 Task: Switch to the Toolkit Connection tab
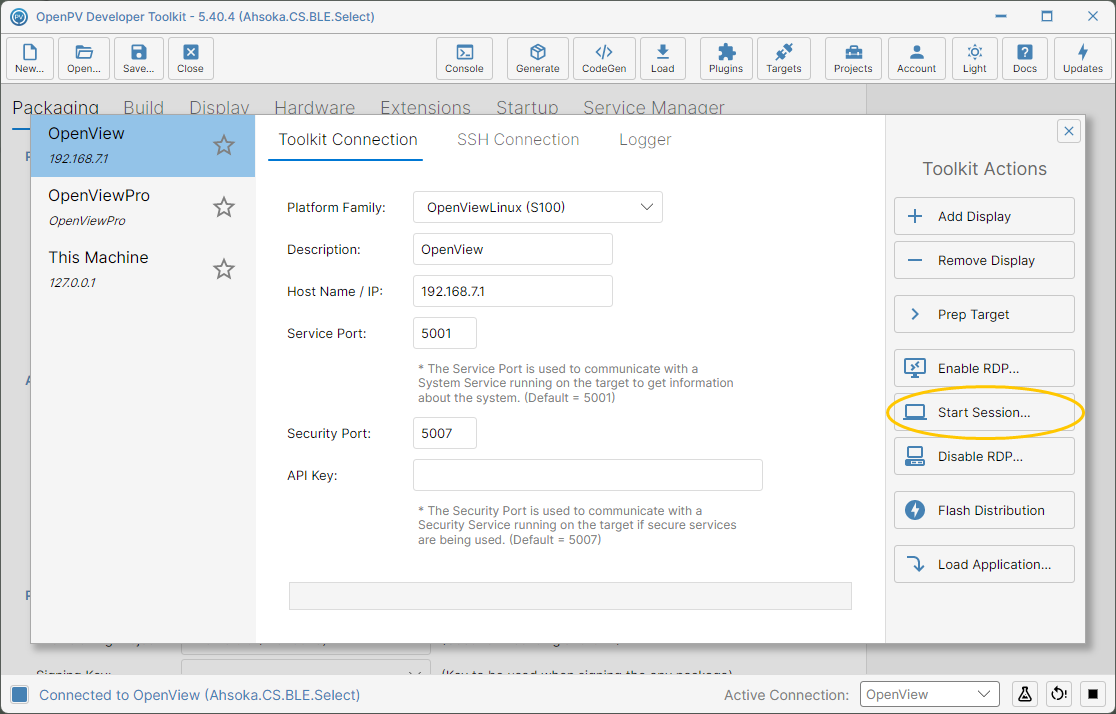(x=347, y=140)
